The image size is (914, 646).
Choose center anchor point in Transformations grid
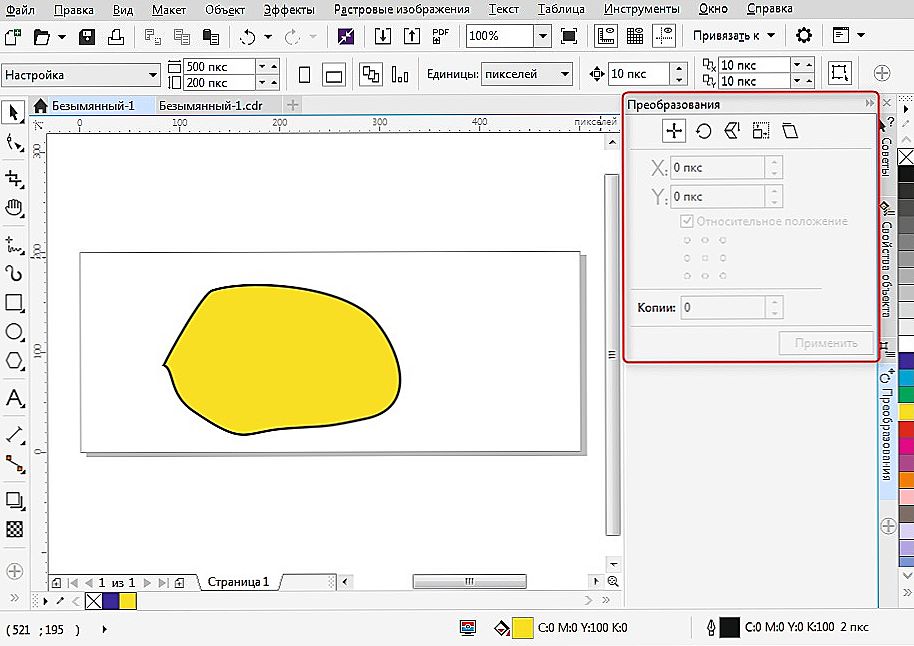[705, 258]
